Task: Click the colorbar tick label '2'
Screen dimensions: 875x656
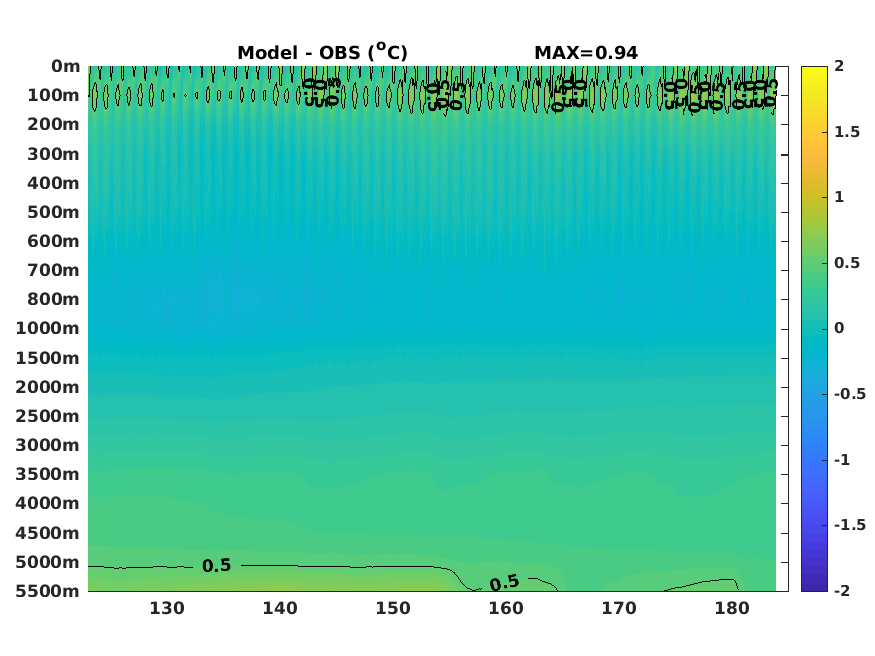Action: [x=839, y=66]
